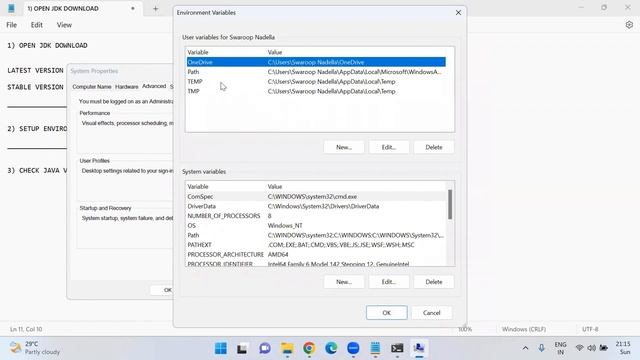Open the volume tray icon

[x=591, y=348]
